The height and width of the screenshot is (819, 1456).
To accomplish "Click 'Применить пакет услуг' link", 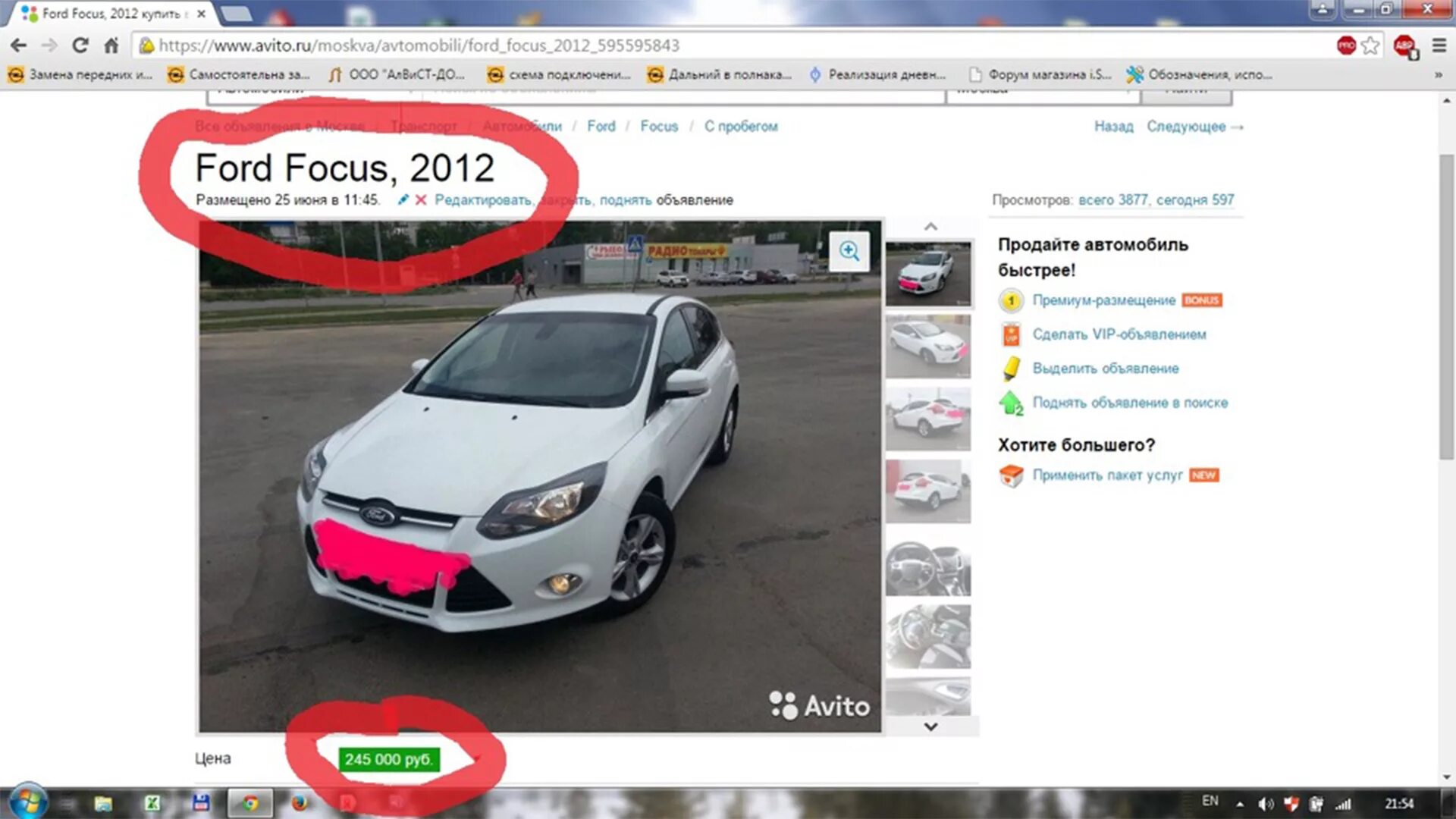I will pos(1107,475).
